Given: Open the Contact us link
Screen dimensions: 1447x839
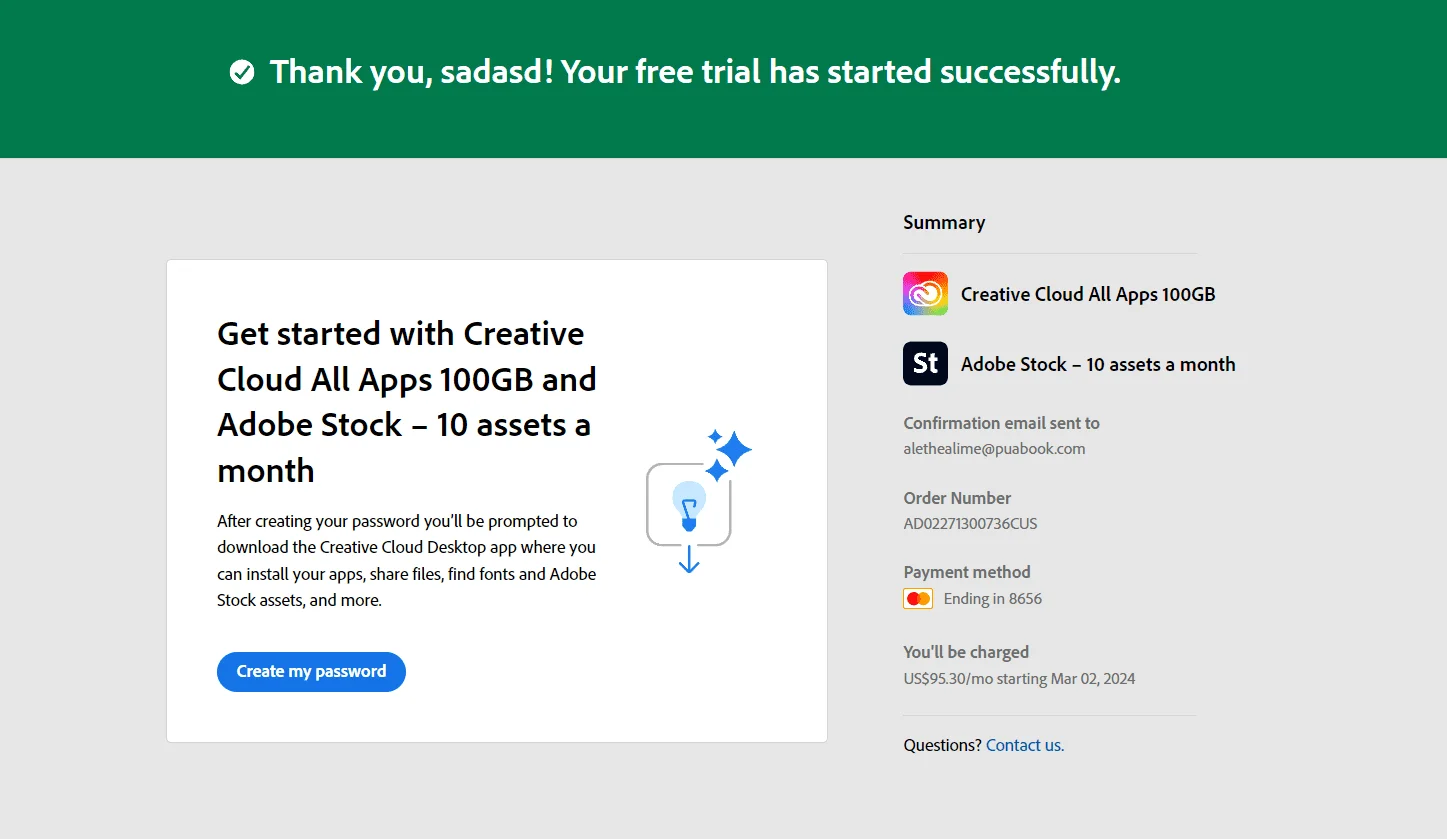Looking at the screenshot, I should [x=1025, y=745].
